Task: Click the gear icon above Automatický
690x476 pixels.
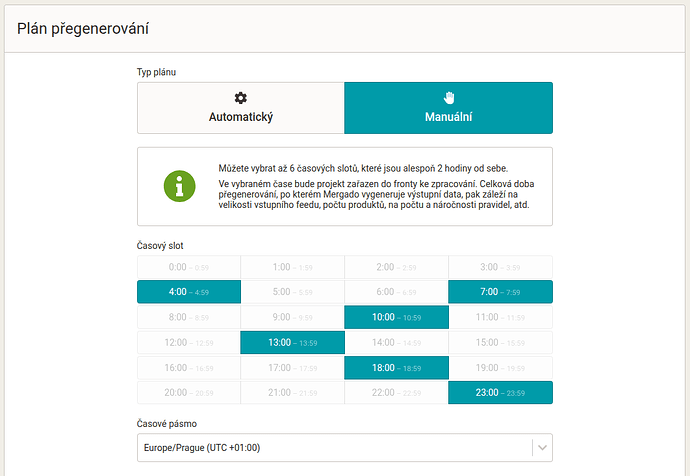Action: (x=240, y=98)
